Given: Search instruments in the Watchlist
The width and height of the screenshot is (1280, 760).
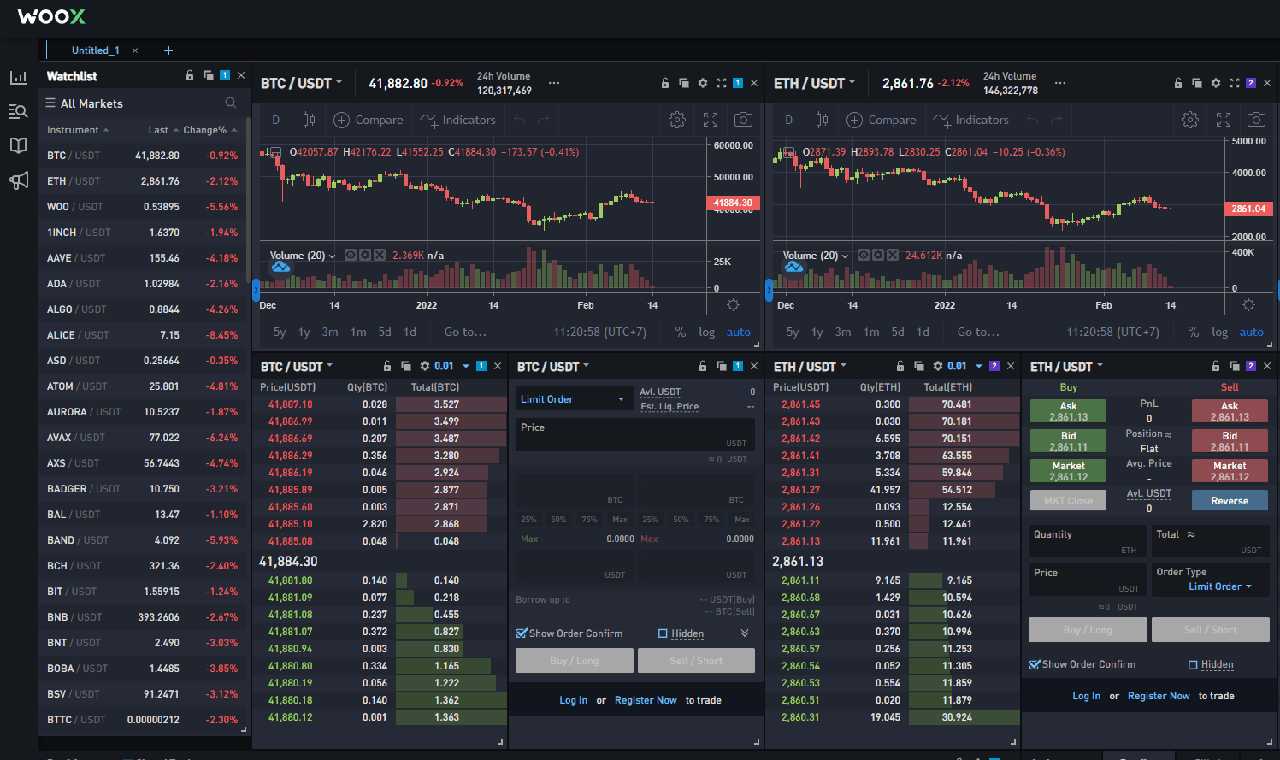Looking at the screenshot, I should tap(231, 103).
